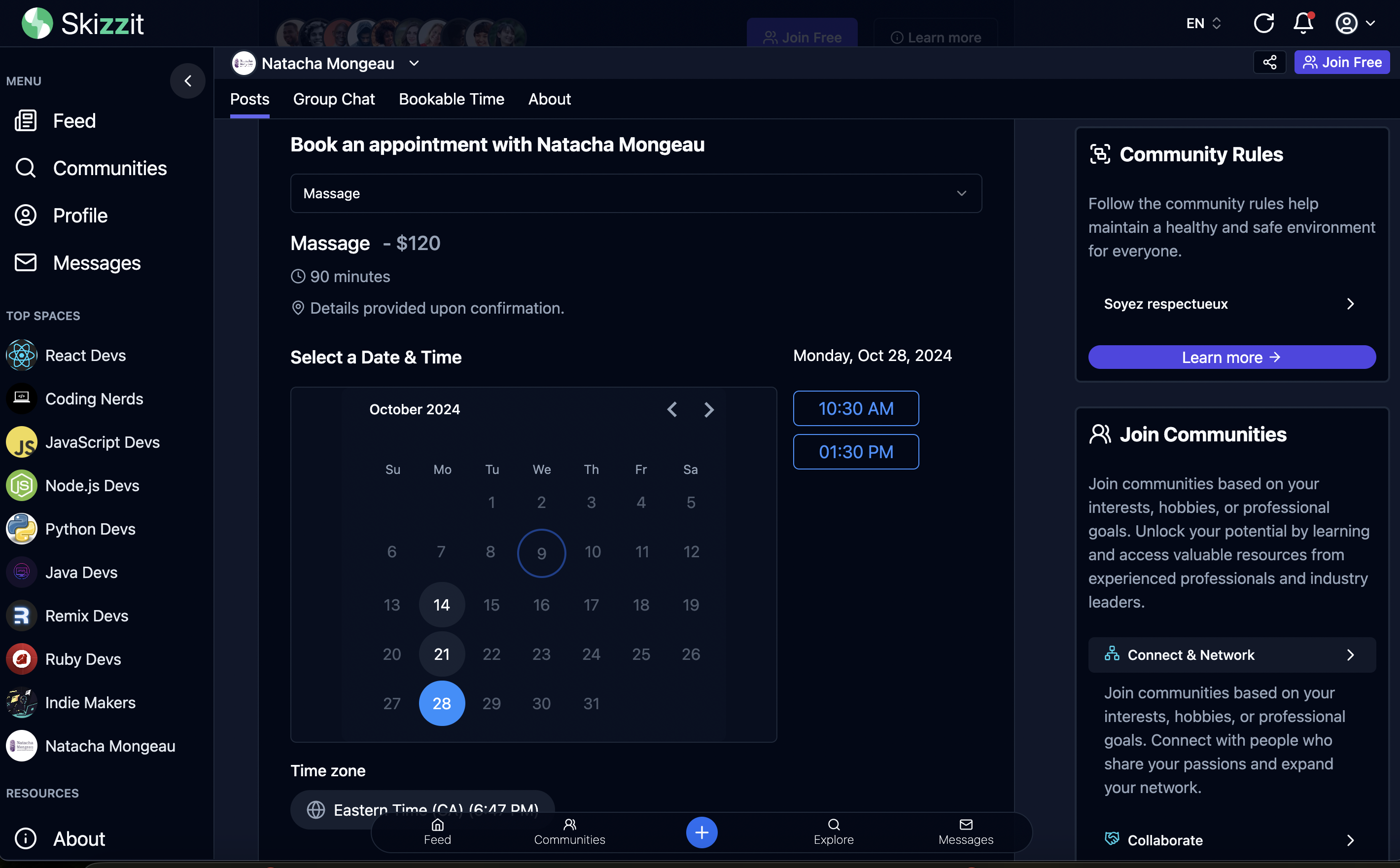Switch to the Group Chat tab
This screenshot has height=868, width=1400.
[x=334, y=99]
